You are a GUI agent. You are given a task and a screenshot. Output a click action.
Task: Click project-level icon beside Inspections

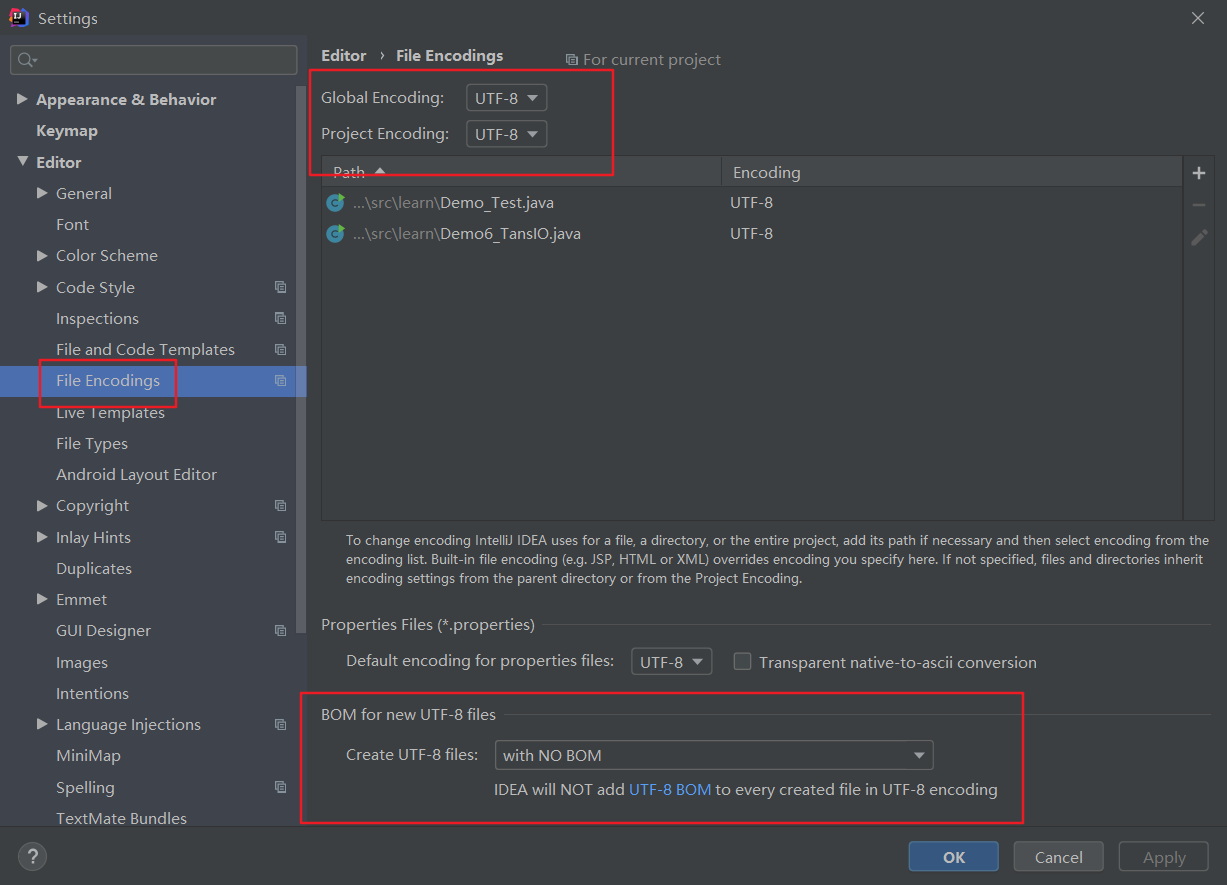tap(280, 318)
